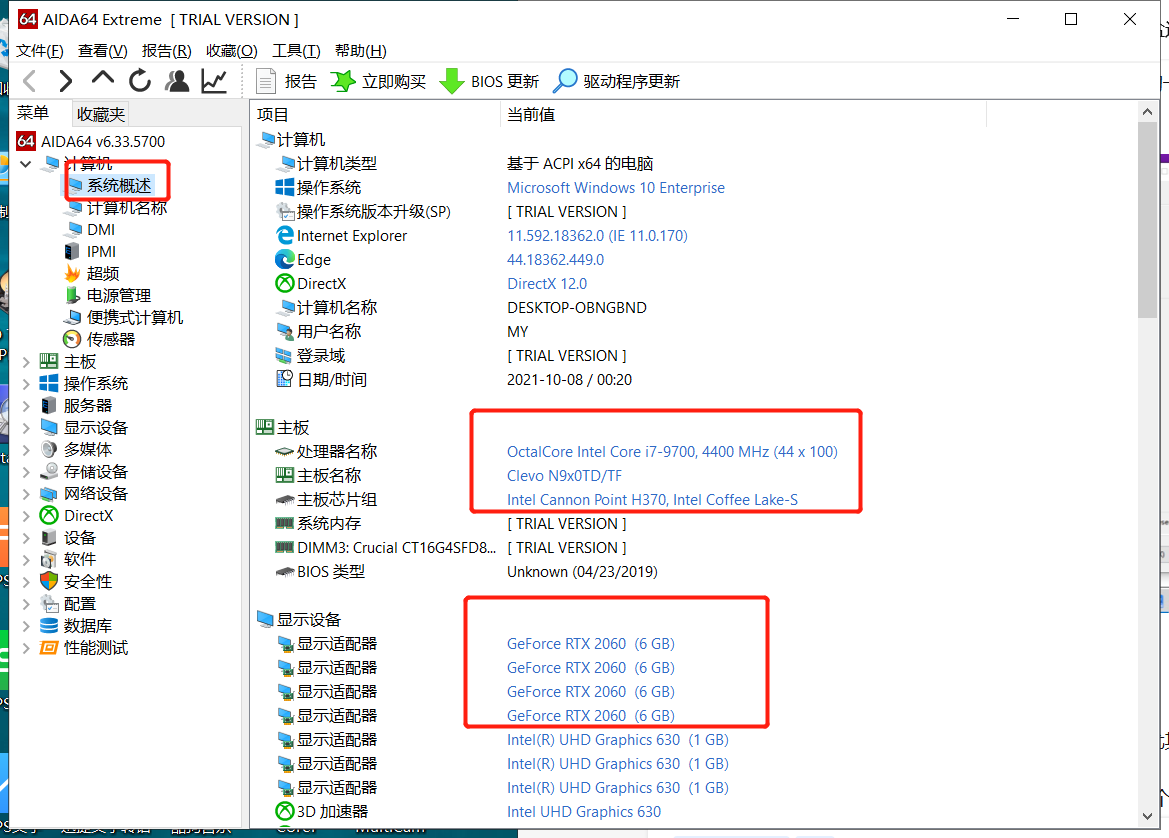The image size is (1169, 838).
Task: Click the 性能测试 benchmark icon
Action: point(49,648)
